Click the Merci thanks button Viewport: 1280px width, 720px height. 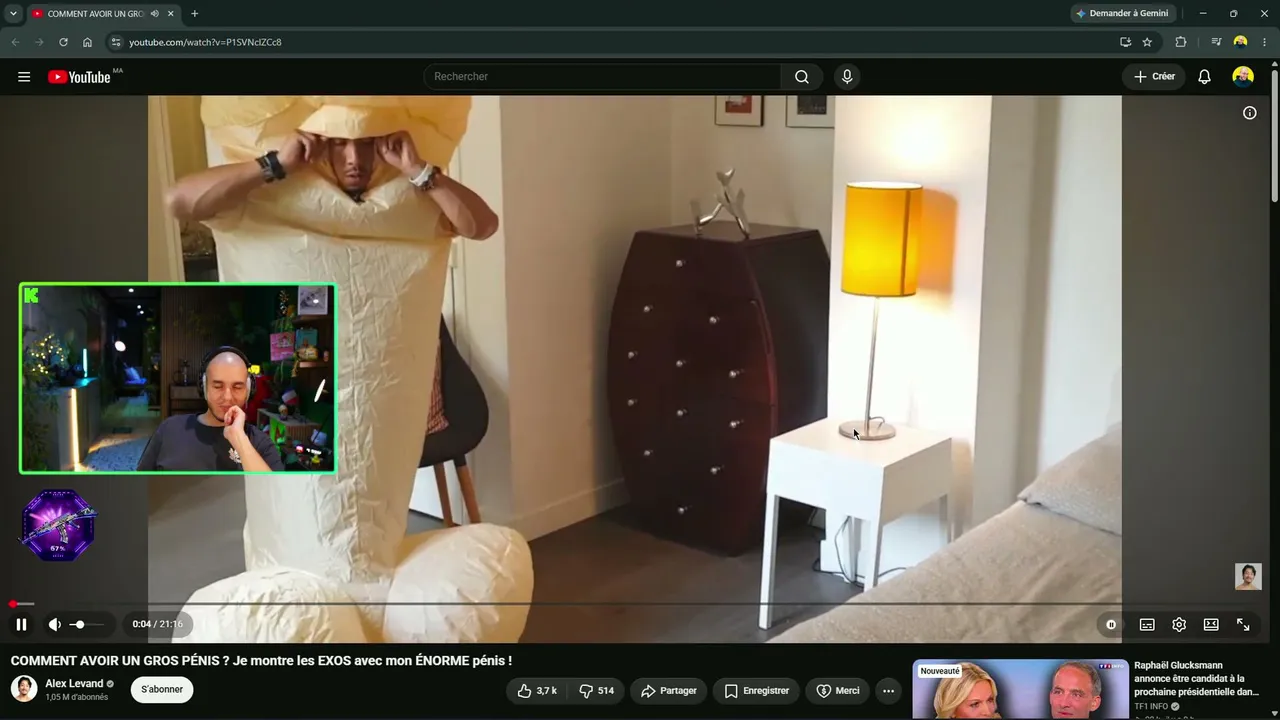coord(838,691)
